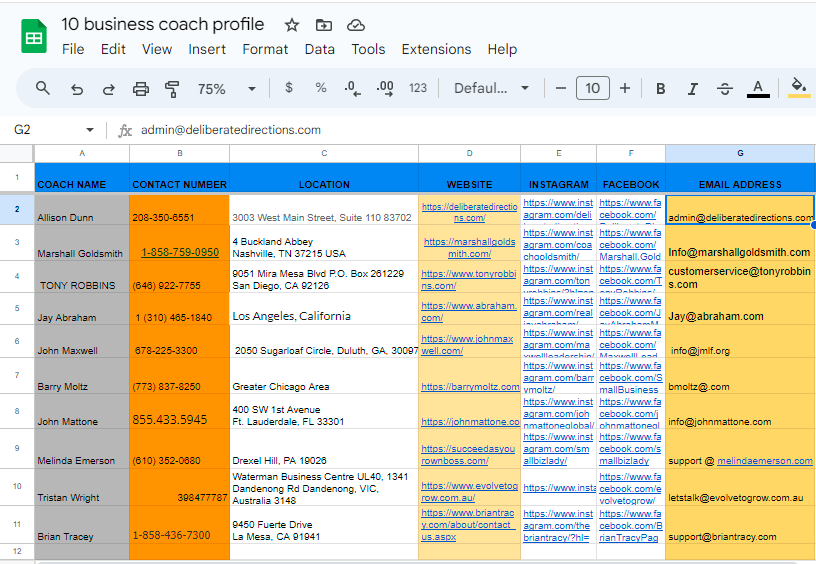Select row 5 header
This screenshot has height=564, width=816.
point(17,309)
